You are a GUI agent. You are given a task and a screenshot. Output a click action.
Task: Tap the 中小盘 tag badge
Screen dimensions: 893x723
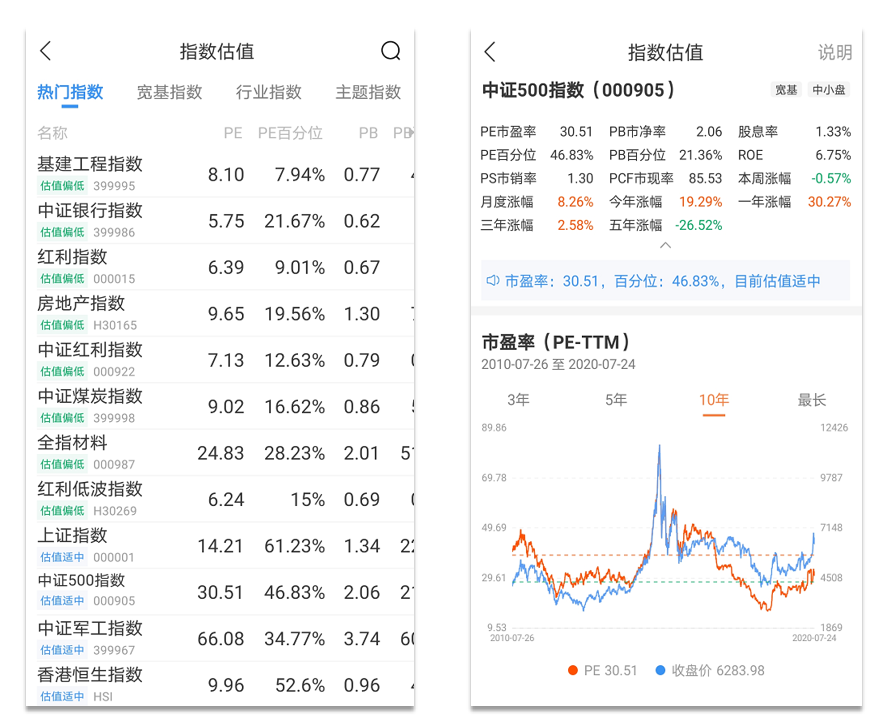click(x=828, y=90)
